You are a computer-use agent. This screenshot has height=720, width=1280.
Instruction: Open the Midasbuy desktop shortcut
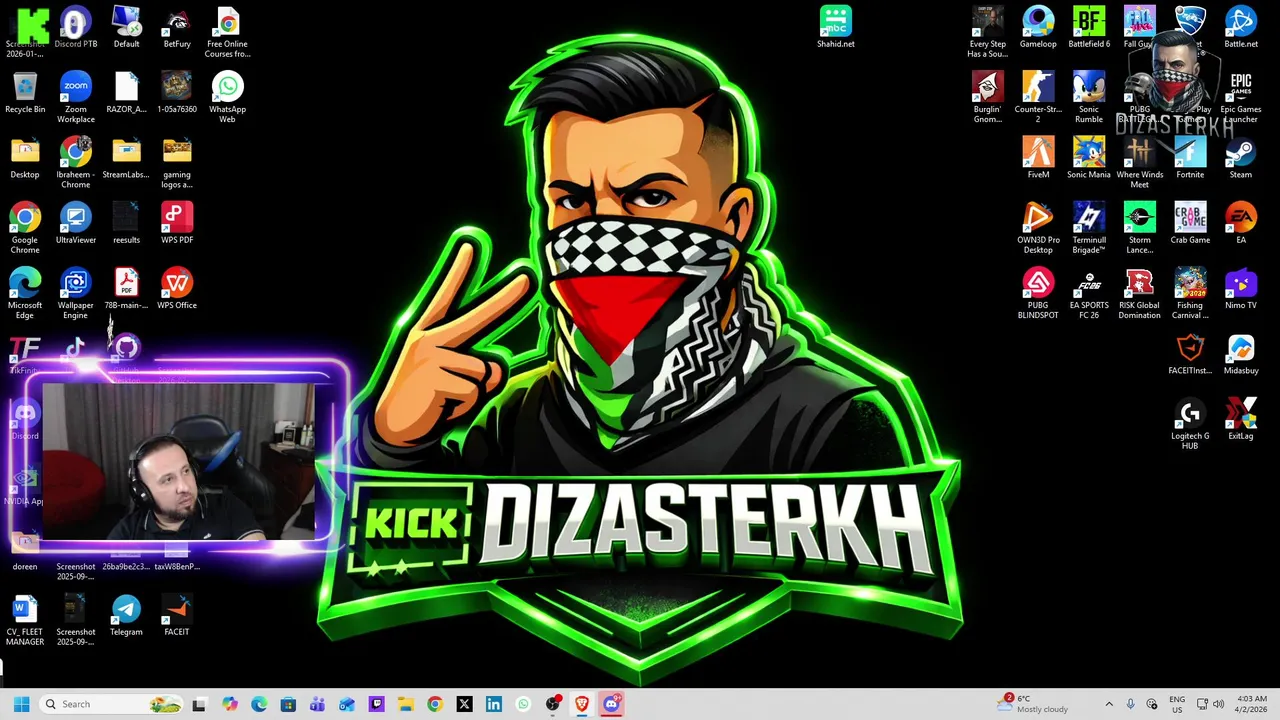[1240, 354]
